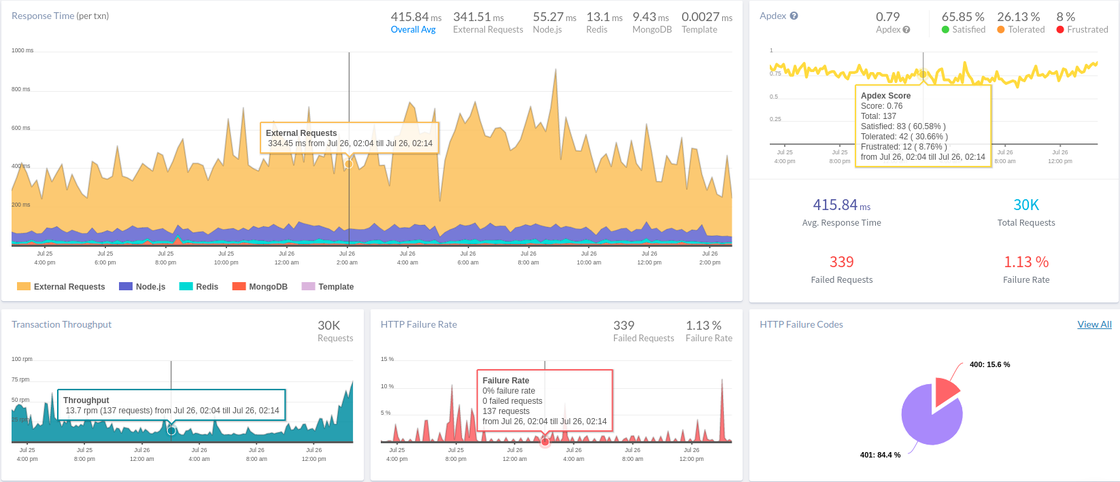Click the Total Requests 30K stat
This screenshot has height=482, width=1120.
(x=1026, y=212)
